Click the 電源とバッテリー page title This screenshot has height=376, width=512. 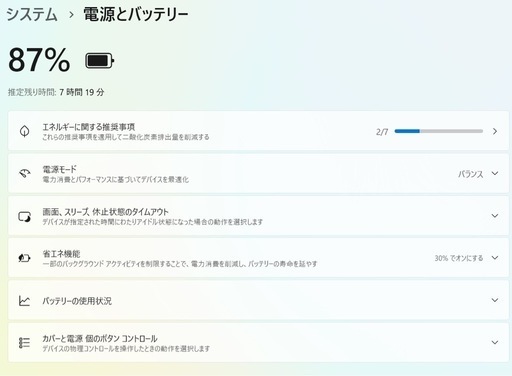click(136, 15)
